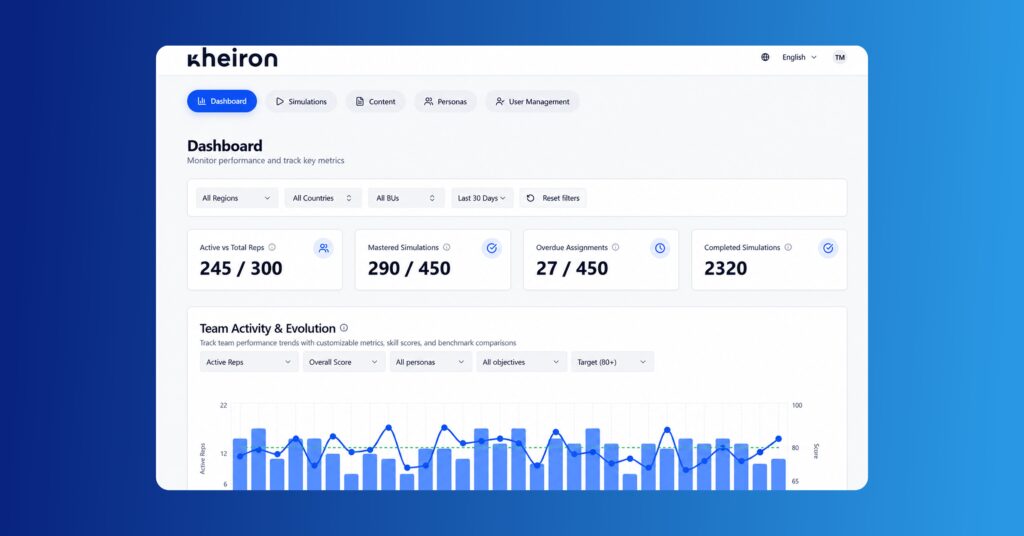Expand the All Countries filter
Viewport: 1024px width, 536px height.
323,198
